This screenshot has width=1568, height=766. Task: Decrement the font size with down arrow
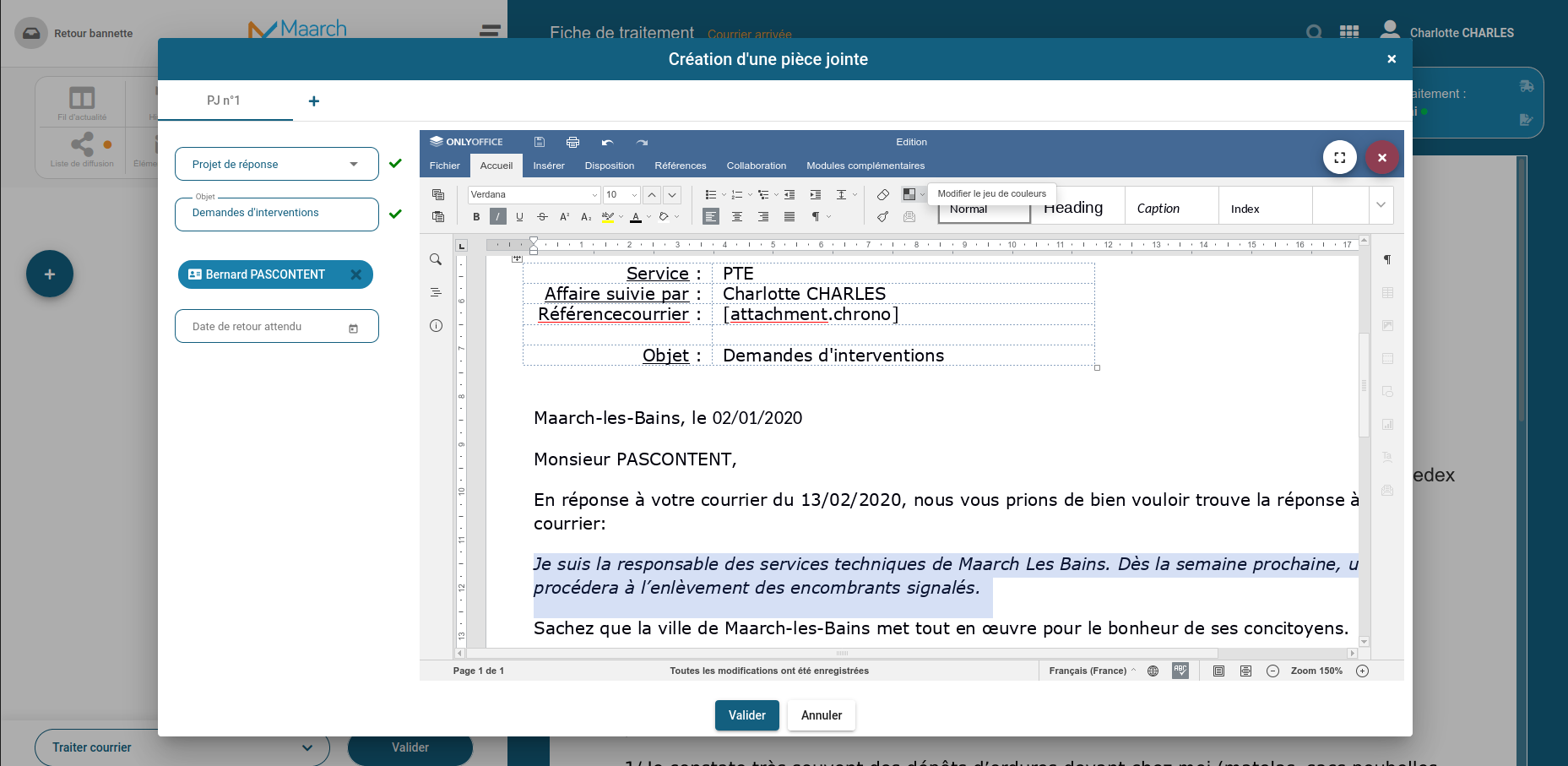point(672,195)
